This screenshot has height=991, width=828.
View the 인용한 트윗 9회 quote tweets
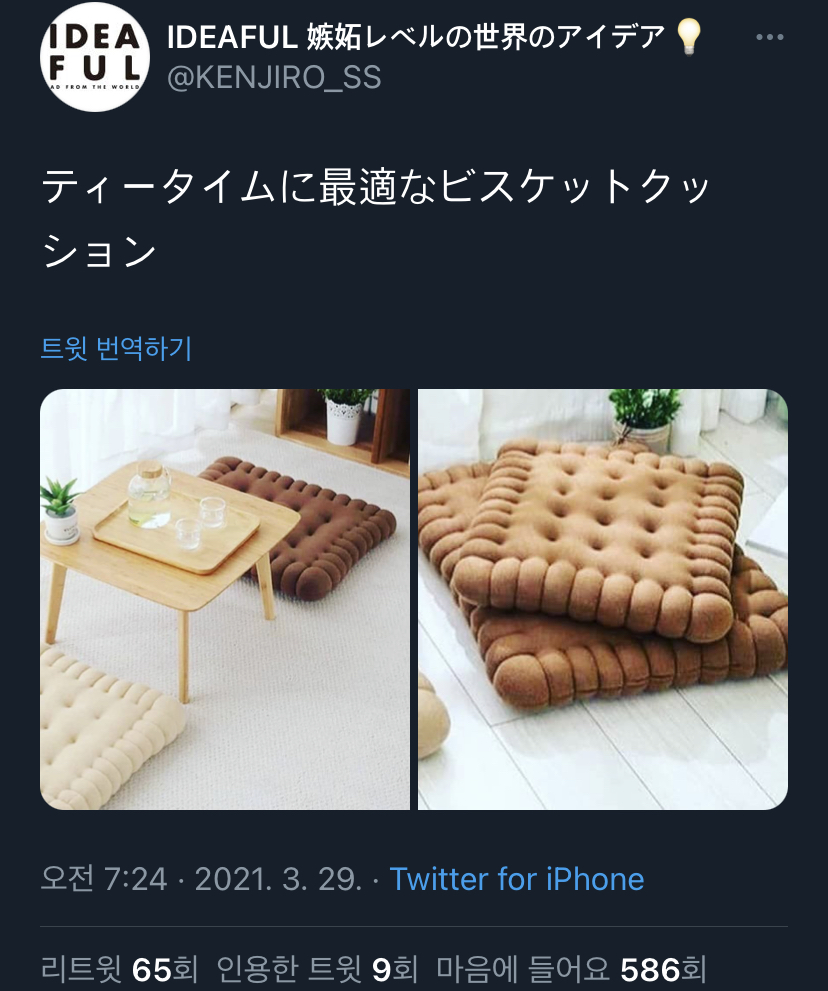coord(317,969)
